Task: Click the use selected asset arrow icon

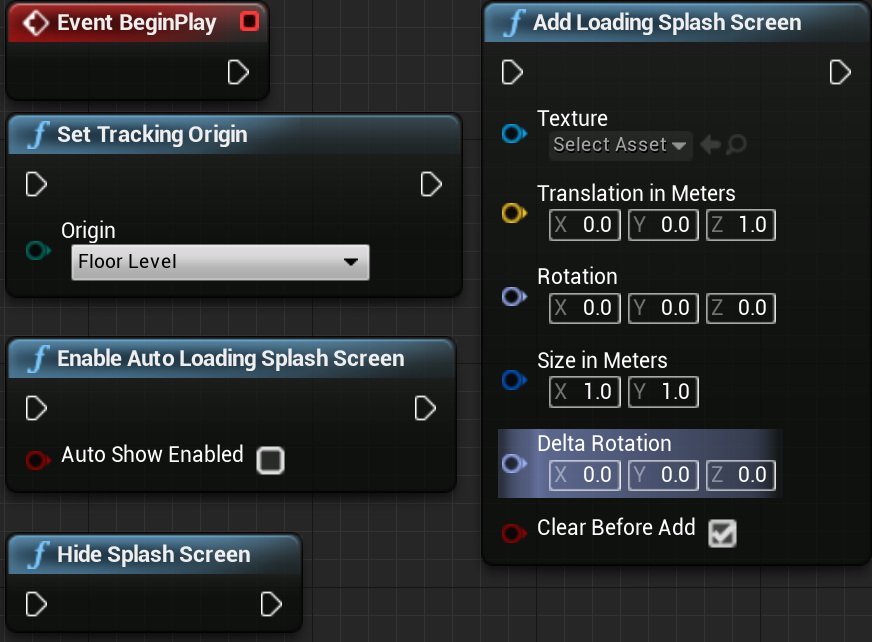Action: (x=710, y=145)
